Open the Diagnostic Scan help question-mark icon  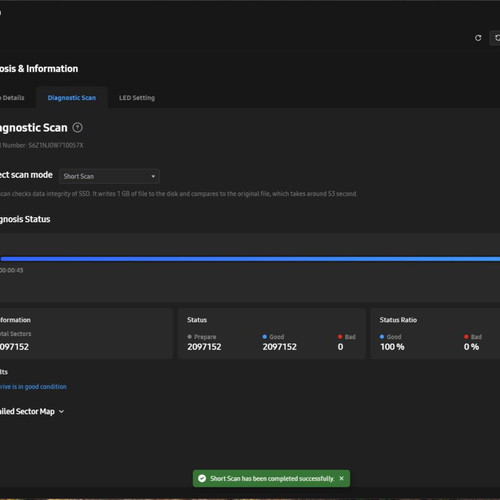(x=78, y=127)
